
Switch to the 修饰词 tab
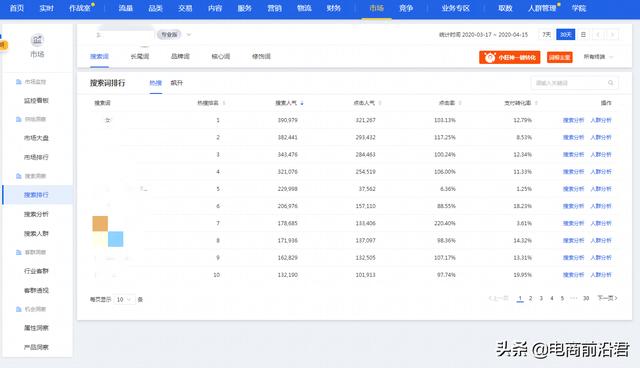[261, 56]
